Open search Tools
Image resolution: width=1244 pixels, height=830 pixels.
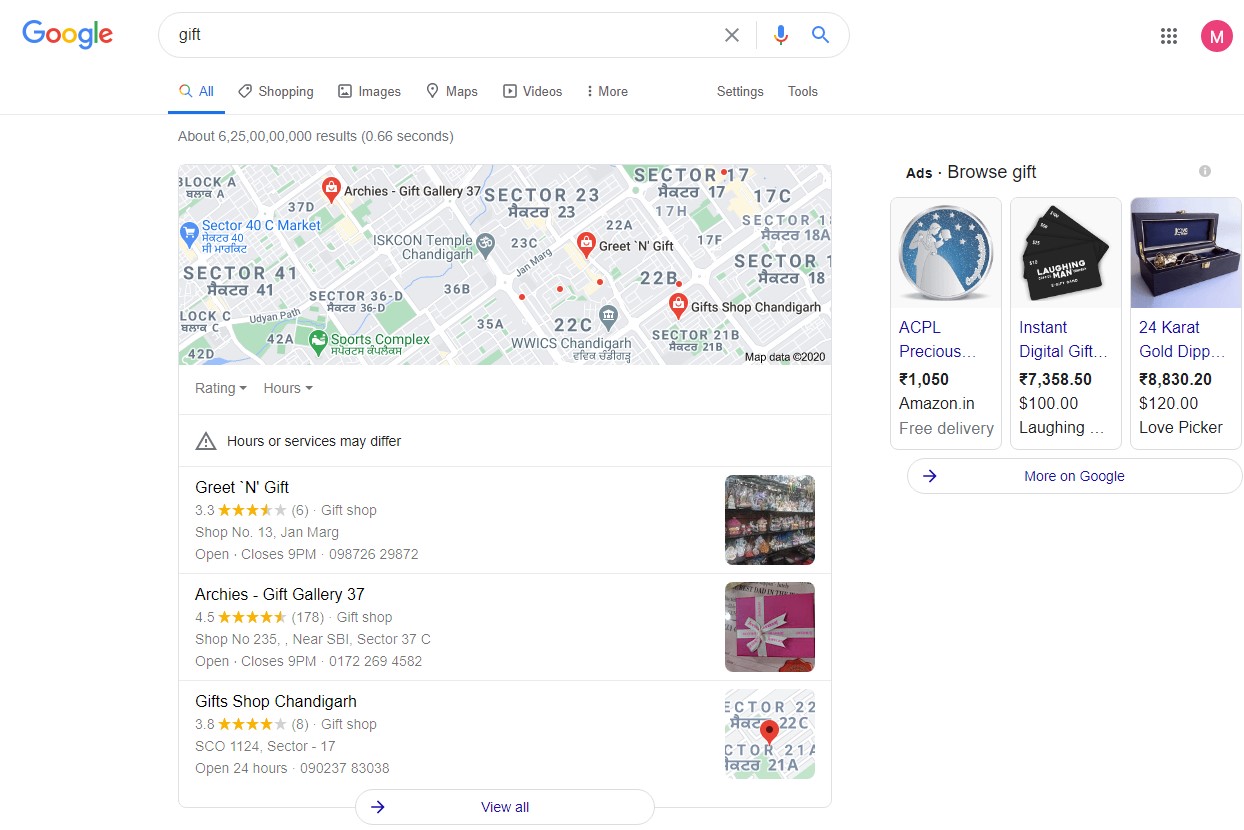tap(803, 91)
